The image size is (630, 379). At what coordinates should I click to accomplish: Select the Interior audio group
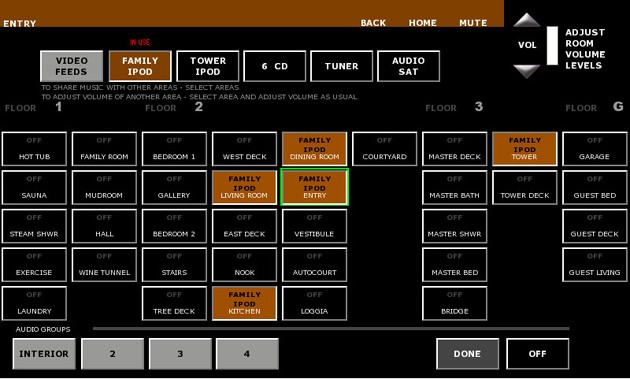44,354
